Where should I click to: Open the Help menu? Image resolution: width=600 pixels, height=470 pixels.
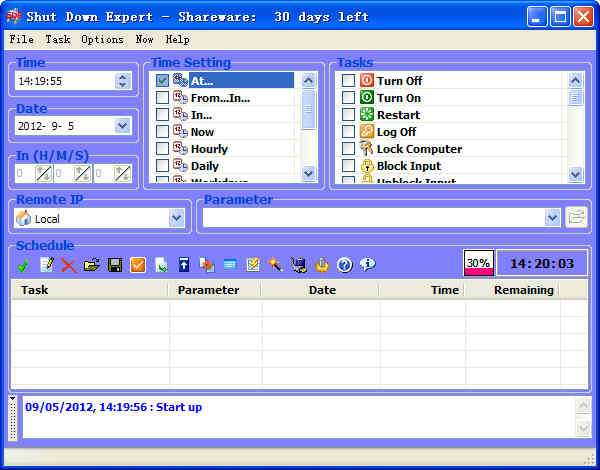coord(177,39)
